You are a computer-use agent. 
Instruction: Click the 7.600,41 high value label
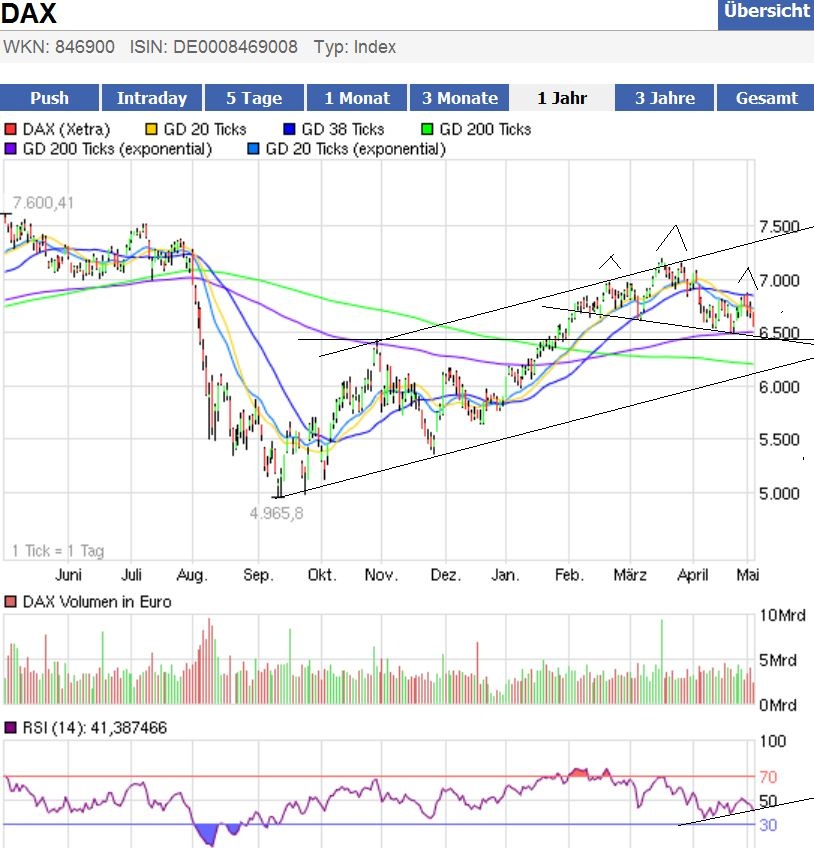[x=43, y=203]
